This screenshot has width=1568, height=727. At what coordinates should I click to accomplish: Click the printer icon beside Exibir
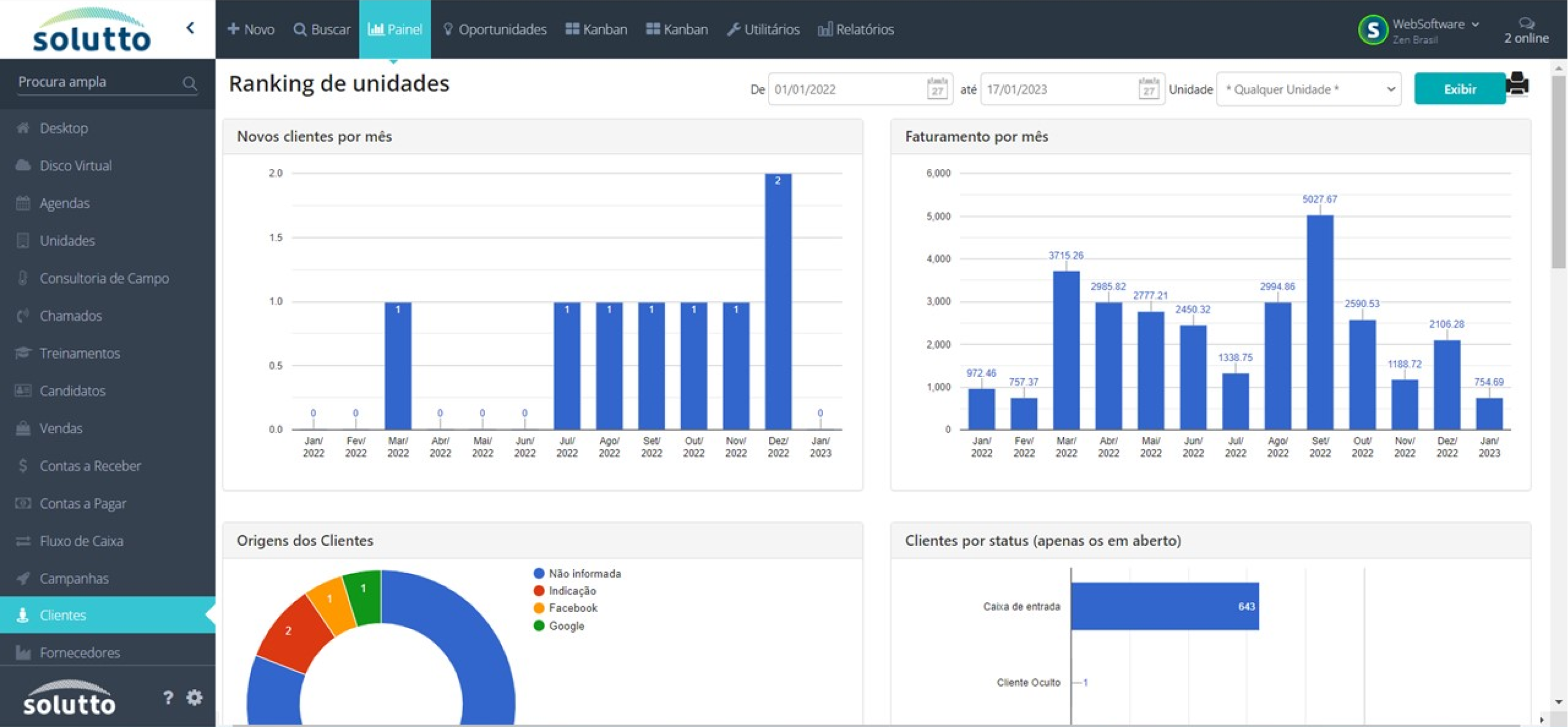click(x=1518, y=84)
